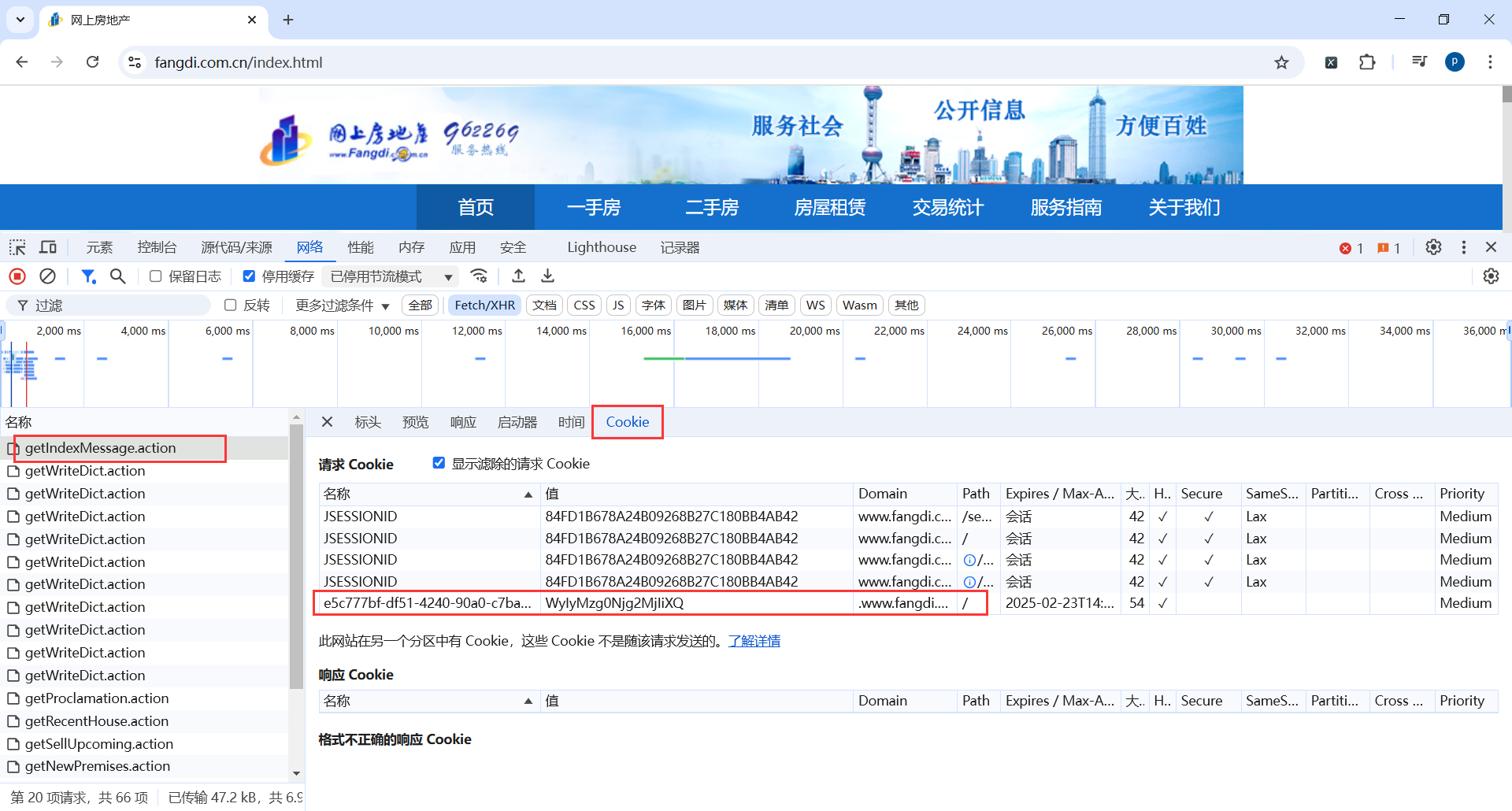
Task: Sort request cookies by 值 column
Action: pyautogui.click(x=697, y=494)
